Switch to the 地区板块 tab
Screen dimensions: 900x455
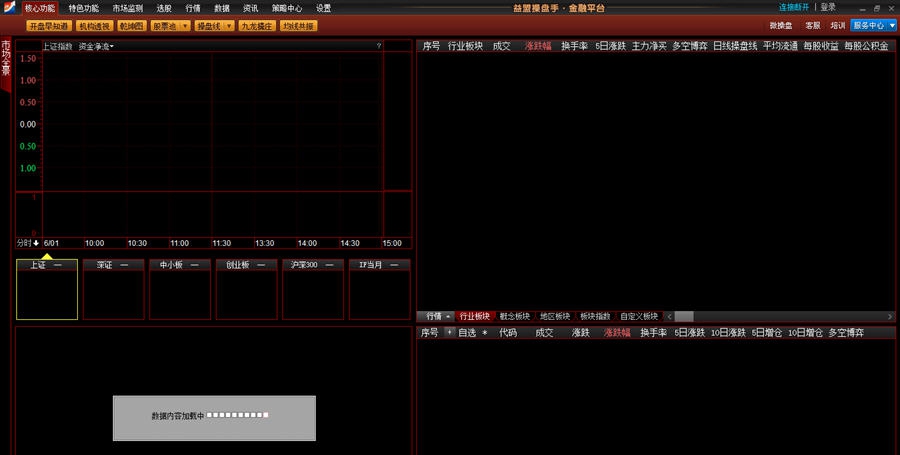pos(555,317)
